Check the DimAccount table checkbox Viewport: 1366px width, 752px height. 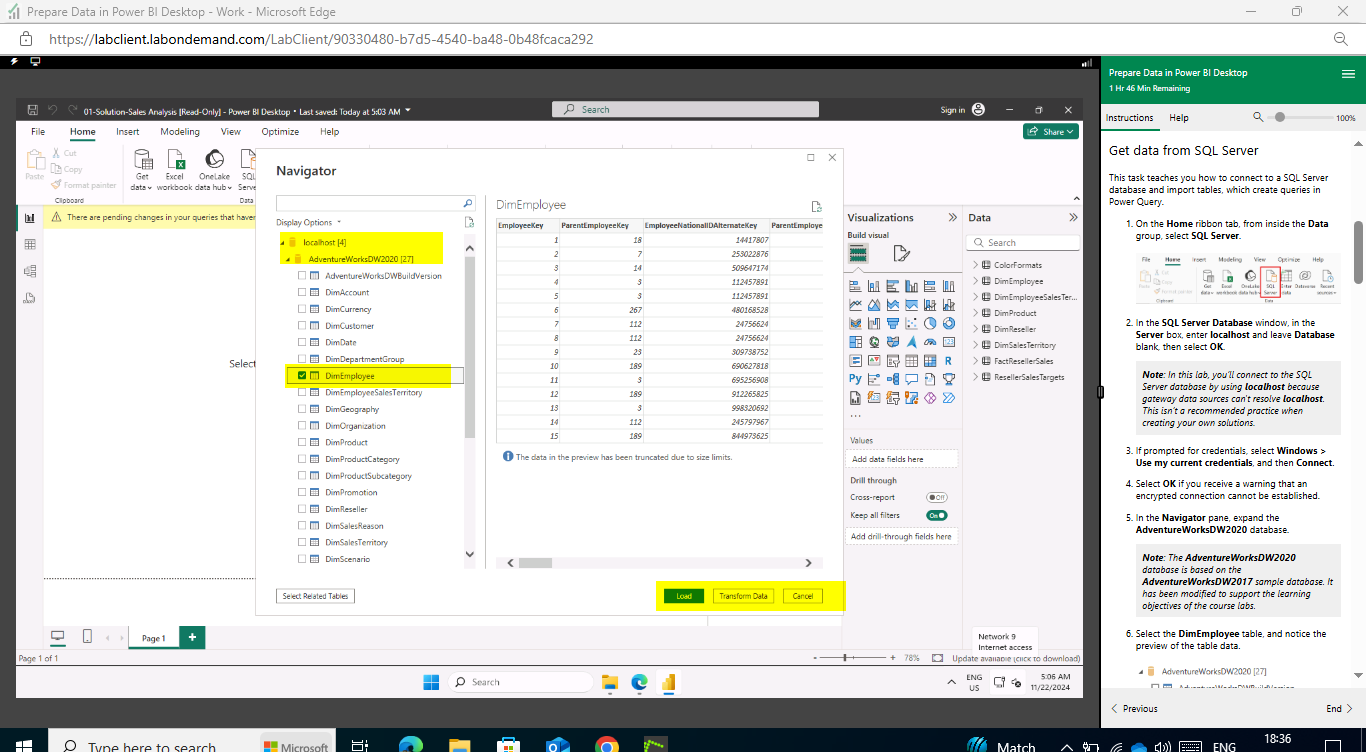pos(302,293)
